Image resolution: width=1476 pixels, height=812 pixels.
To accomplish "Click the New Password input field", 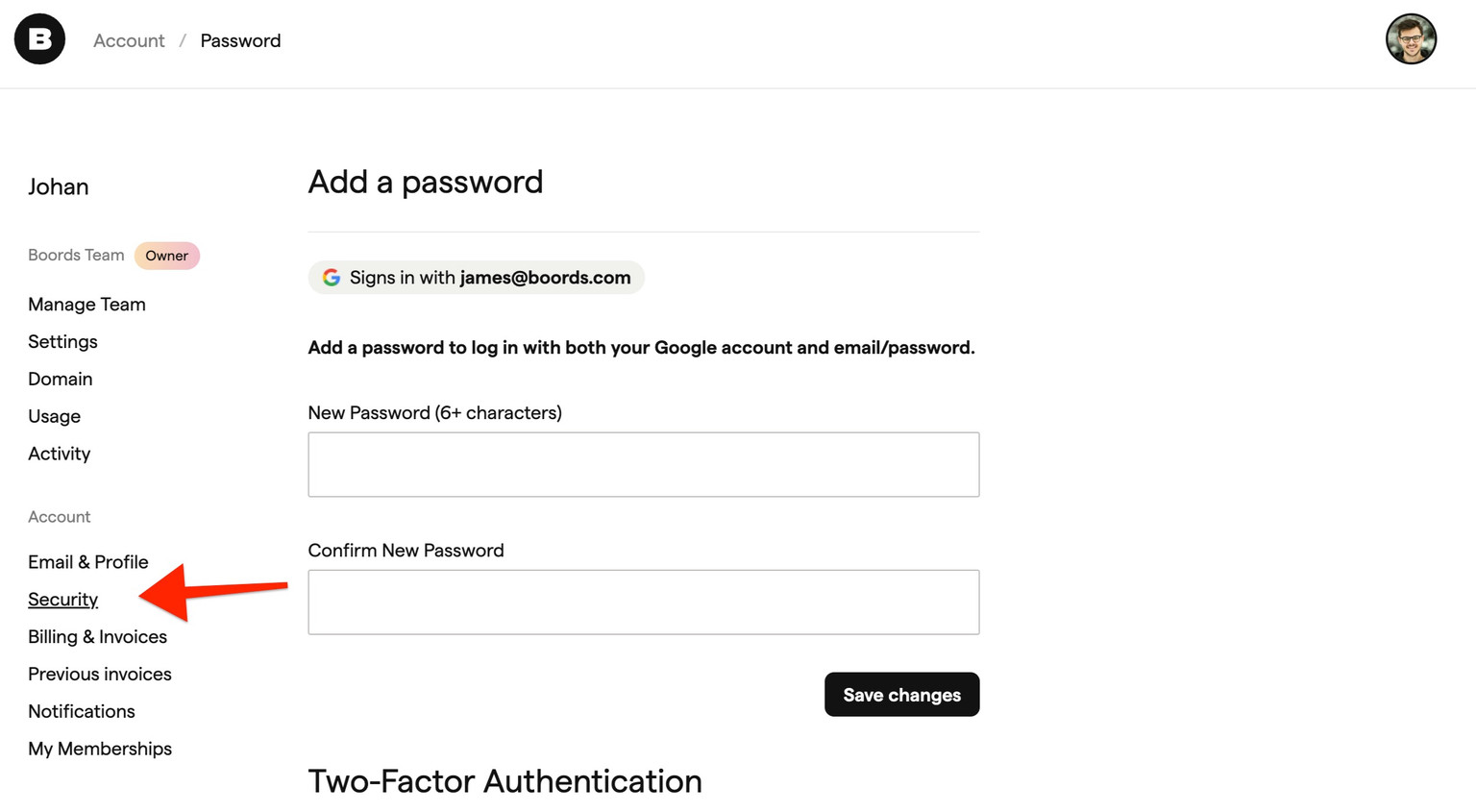I will pyautogui.click(x=643, y=464).
